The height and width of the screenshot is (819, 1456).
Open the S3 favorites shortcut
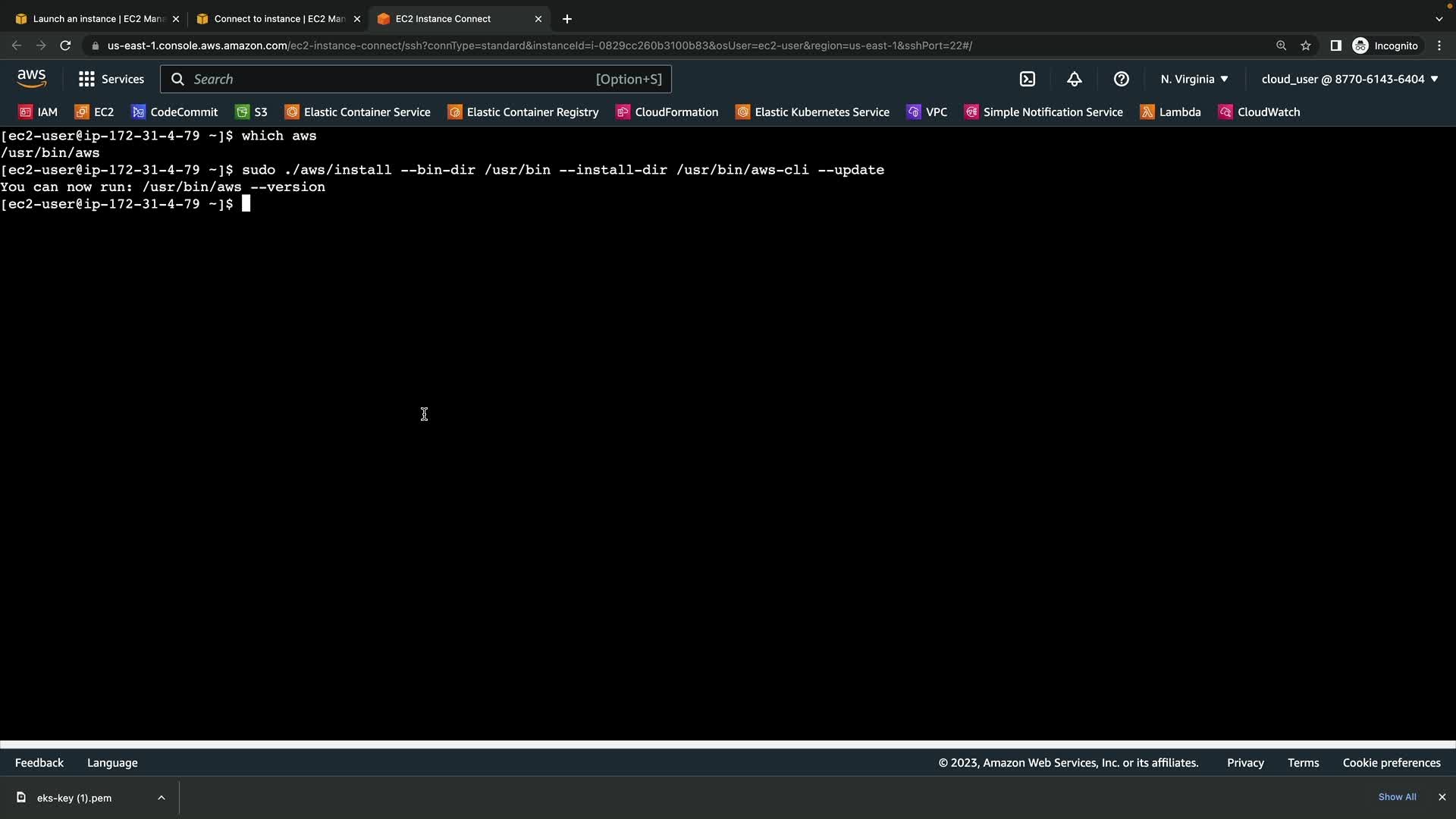tap(252, 112)
